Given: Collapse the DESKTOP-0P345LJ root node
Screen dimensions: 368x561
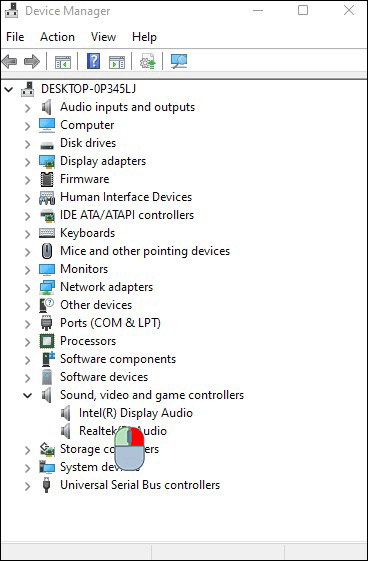Looking at the screenshot, I should pos(9,89).
